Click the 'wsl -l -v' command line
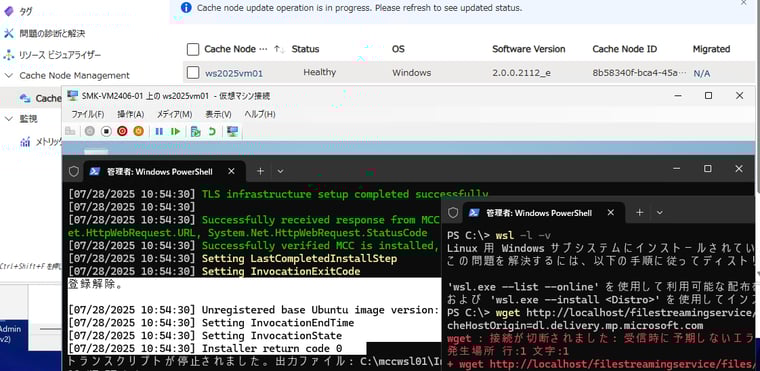 click(499, 236)
